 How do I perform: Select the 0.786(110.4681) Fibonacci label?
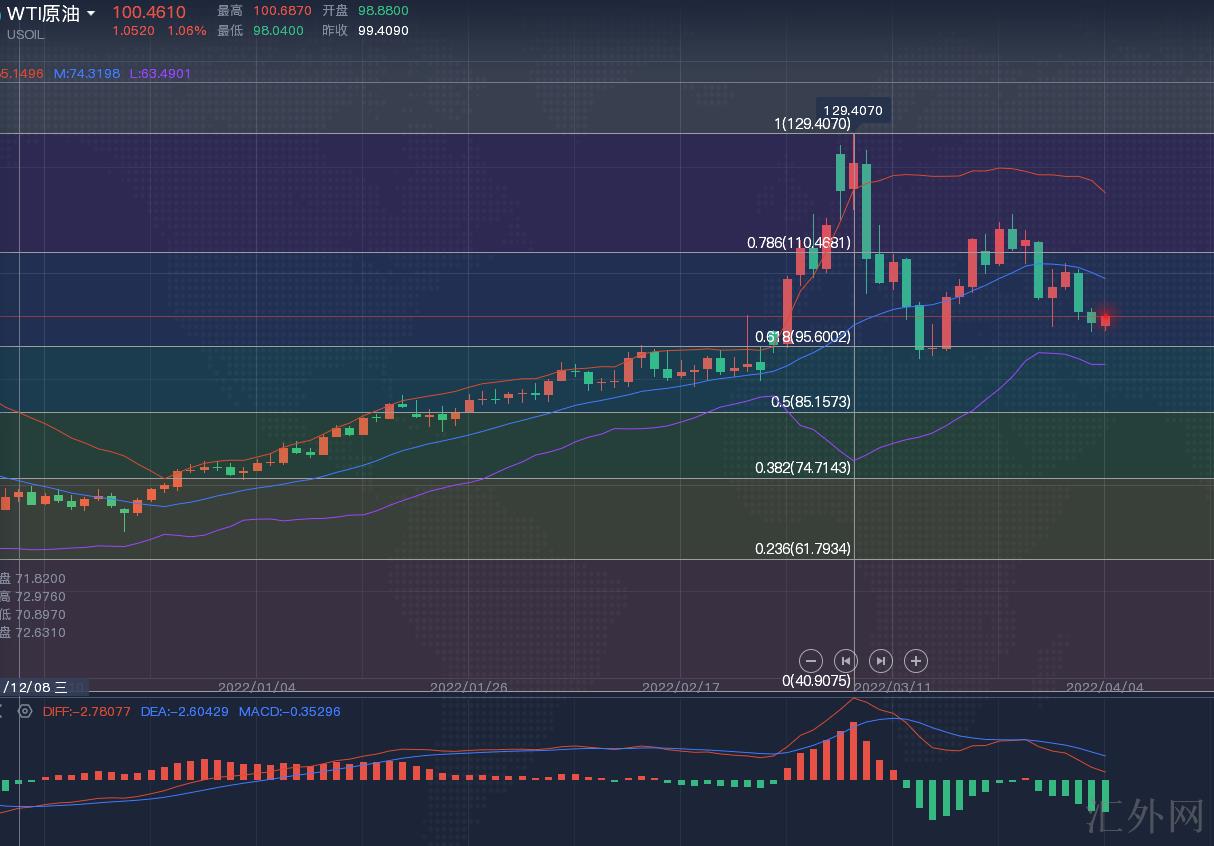click(x=799, y=242)
